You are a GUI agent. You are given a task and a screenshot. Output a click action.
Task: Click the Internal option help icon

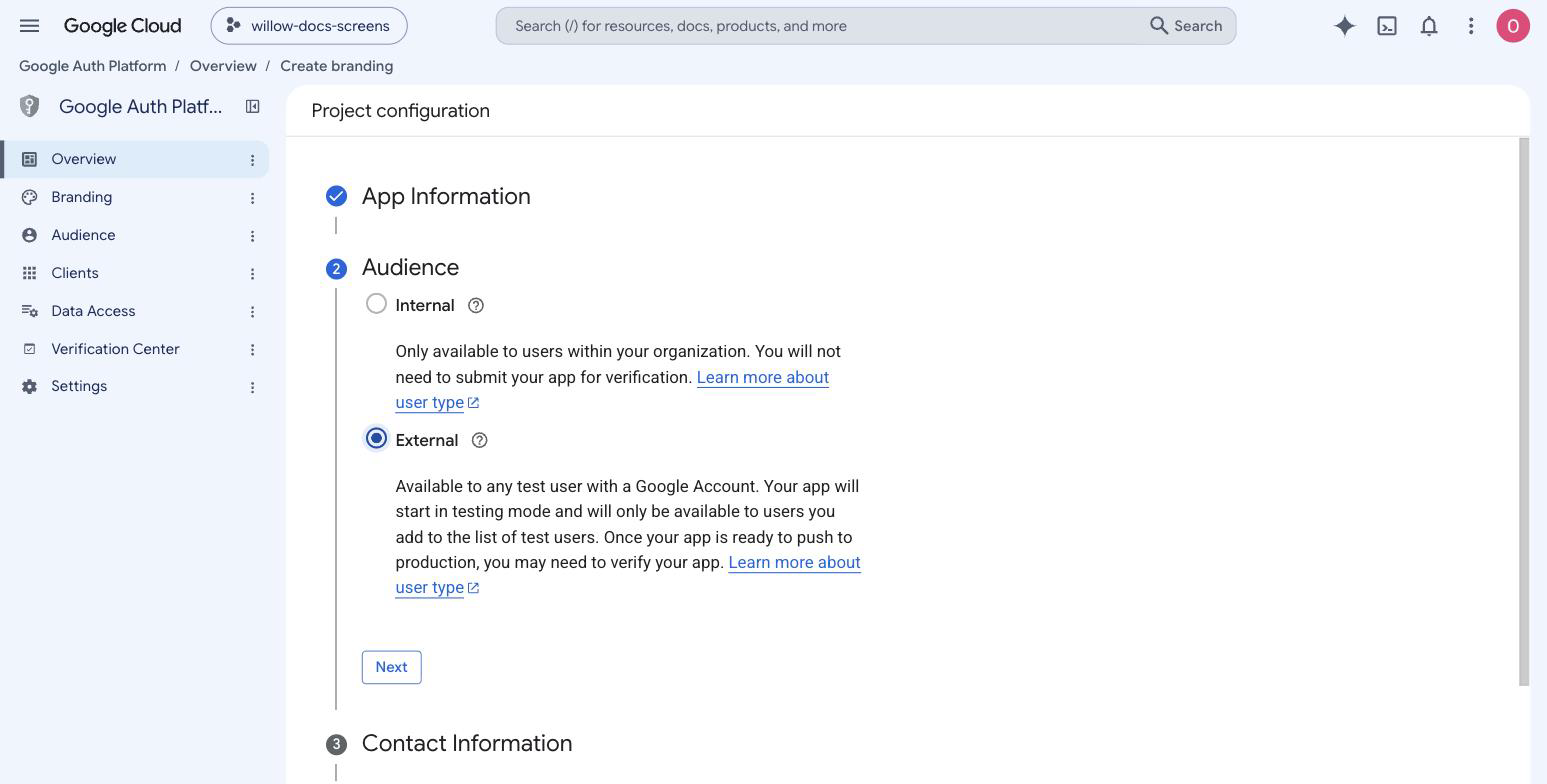click(476, 306)
